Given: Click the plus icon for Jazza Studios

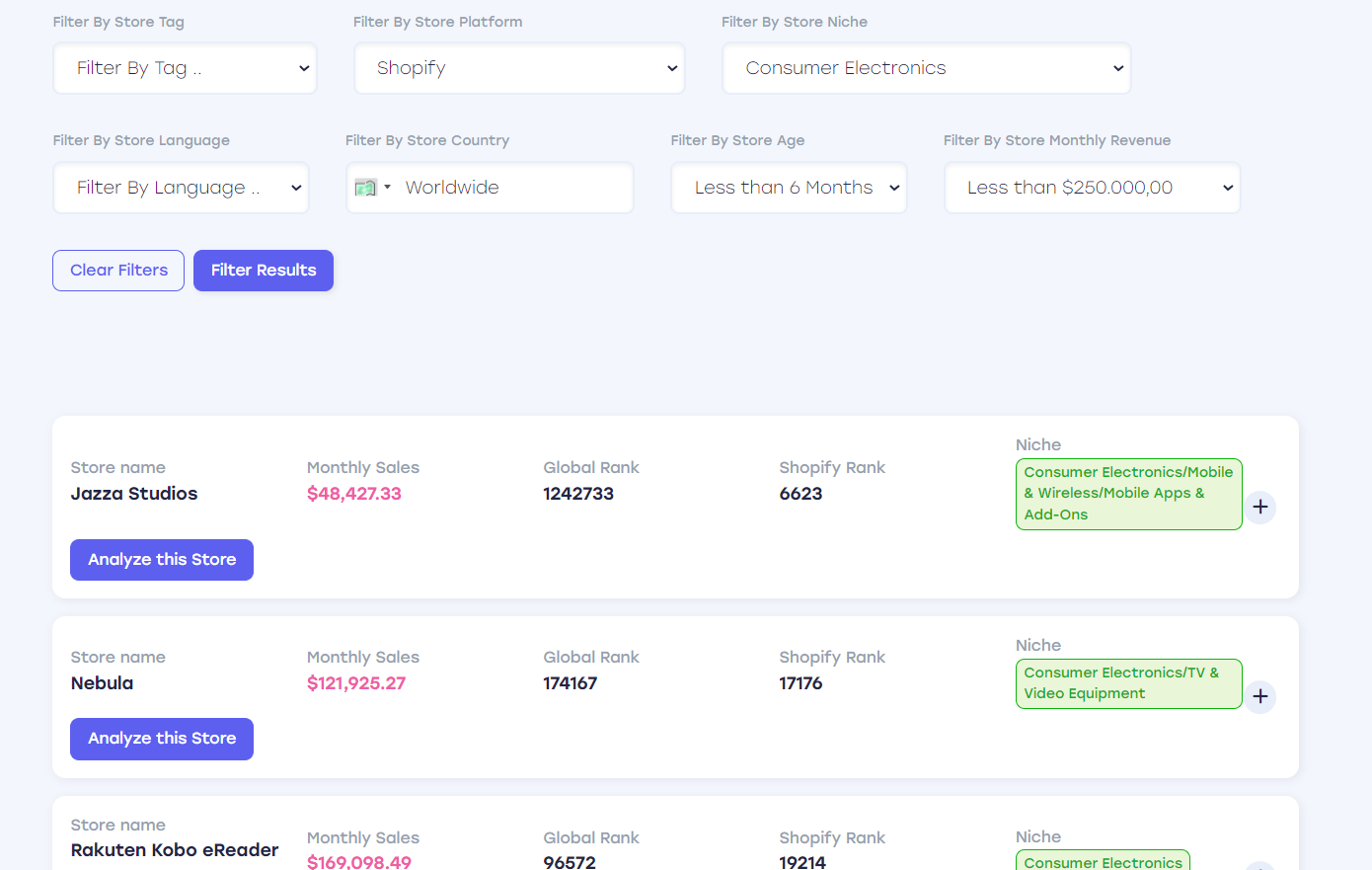Looking at the screenshot, I should (1259, 508).
